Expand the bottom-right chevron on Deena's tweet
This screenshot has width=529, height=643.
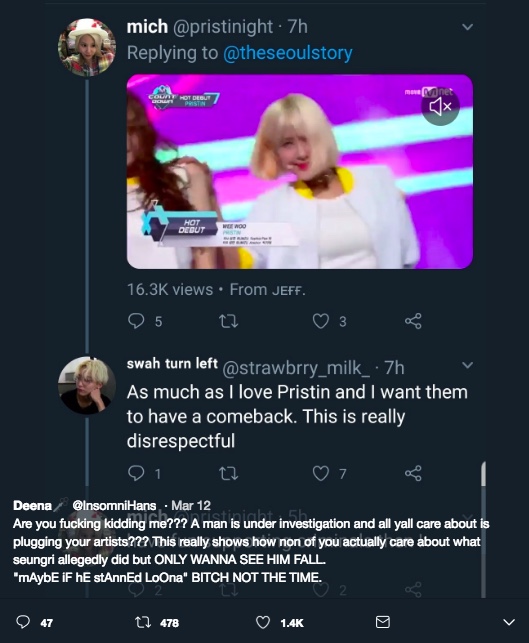[509, 622]
